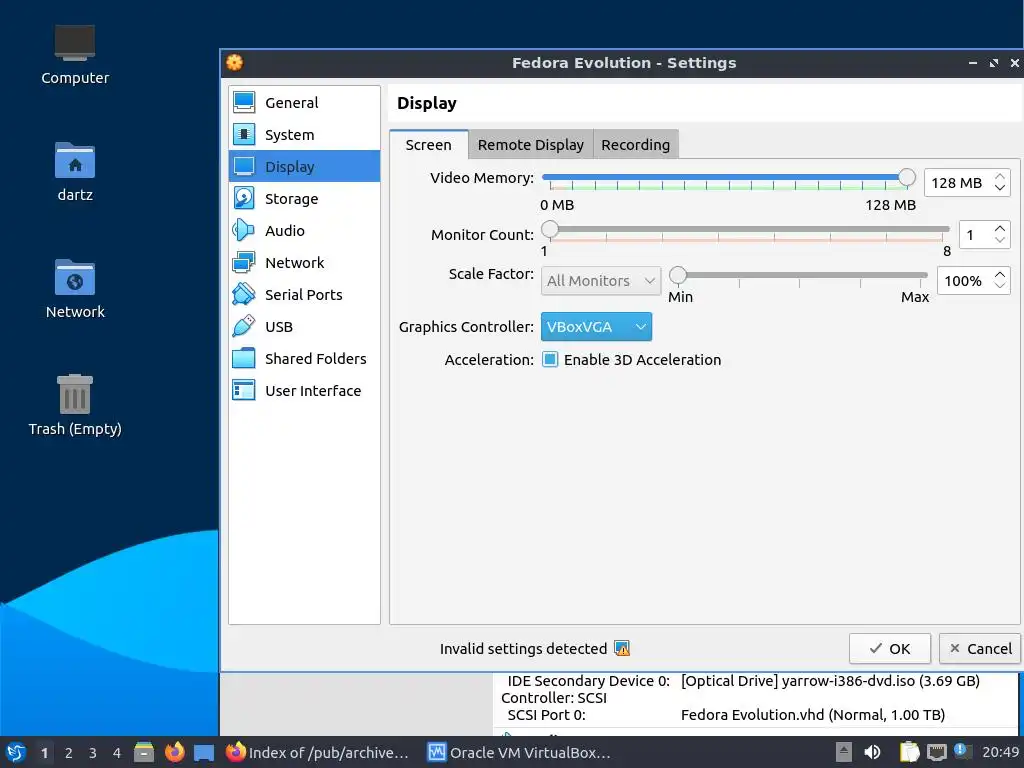Viewport: 1024px width, 768px height.
Task: Increase Video Memory using up arrow
Action: 1000,176
